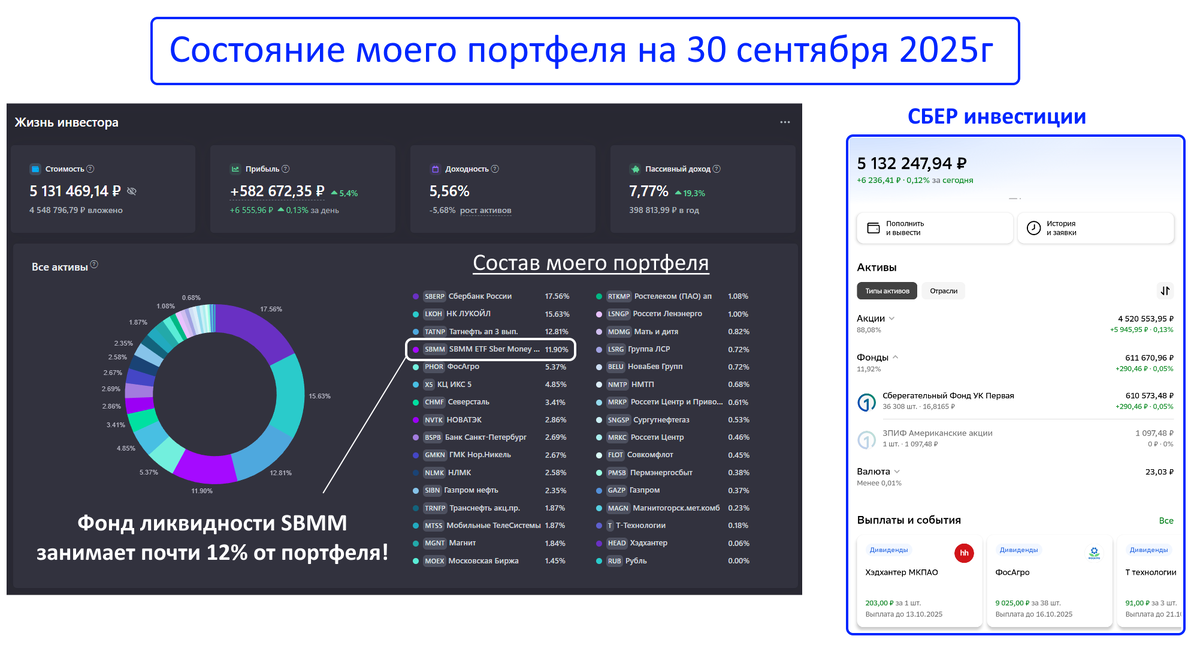Screen dimensions: 1200x645
Task: Expand the Валюта section chevron
Action: (897, 471)
